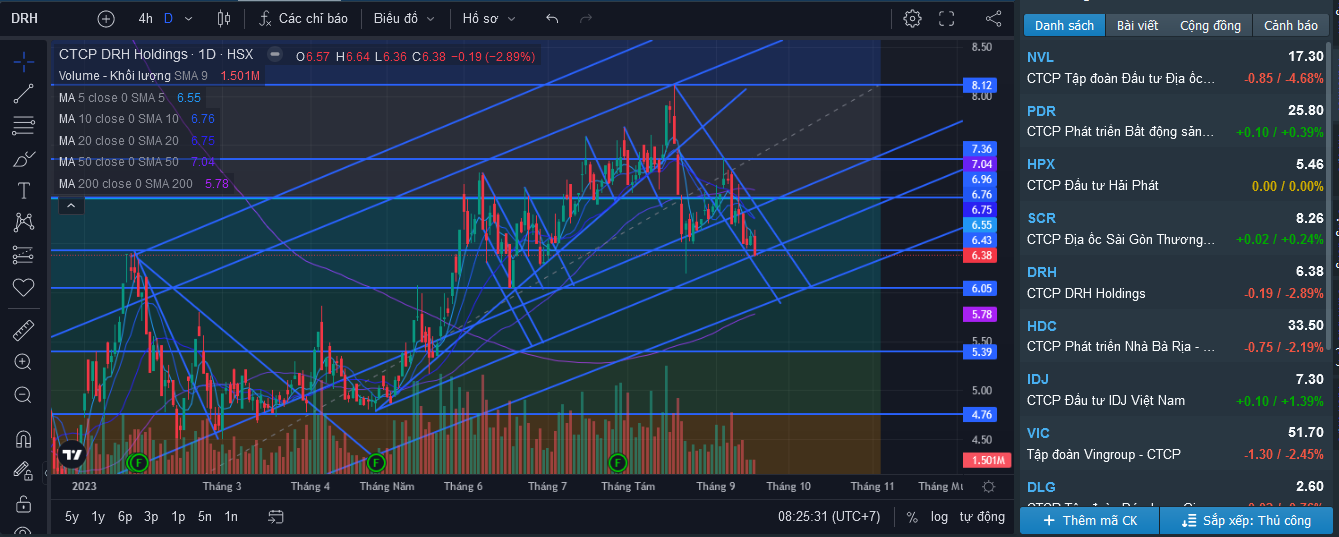
Task: Set the chart range to 3p
Action: [151, 517]
